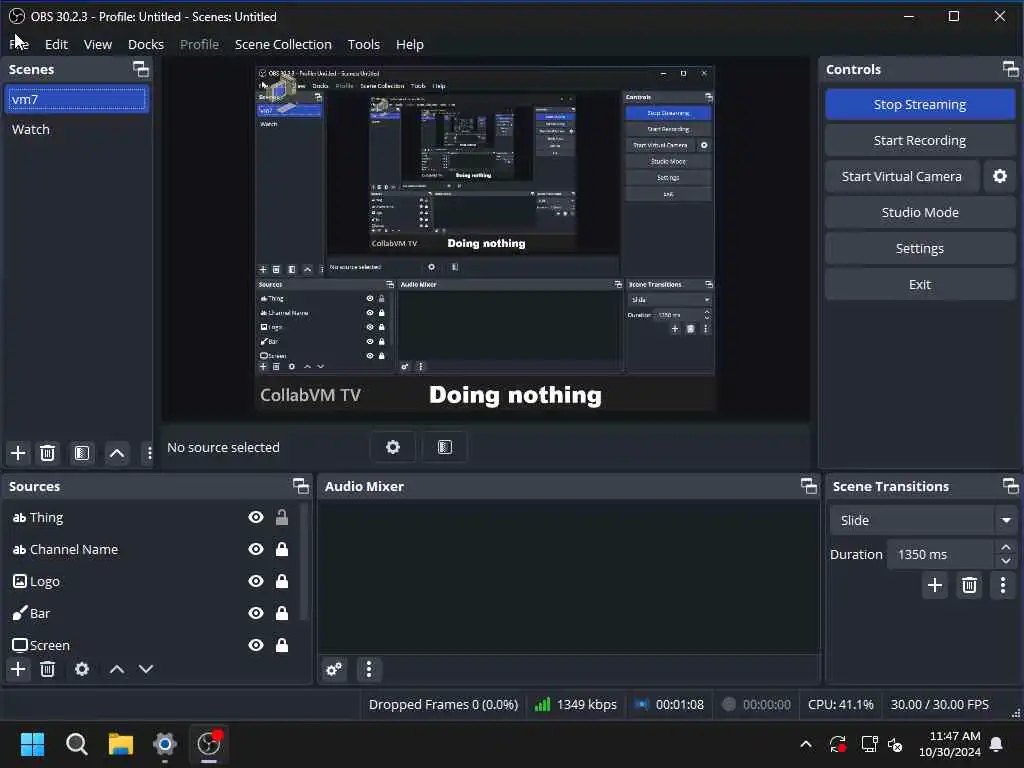Open Scenes panel more options menu
1024x768 pixels.
click(x=149, y=453)
